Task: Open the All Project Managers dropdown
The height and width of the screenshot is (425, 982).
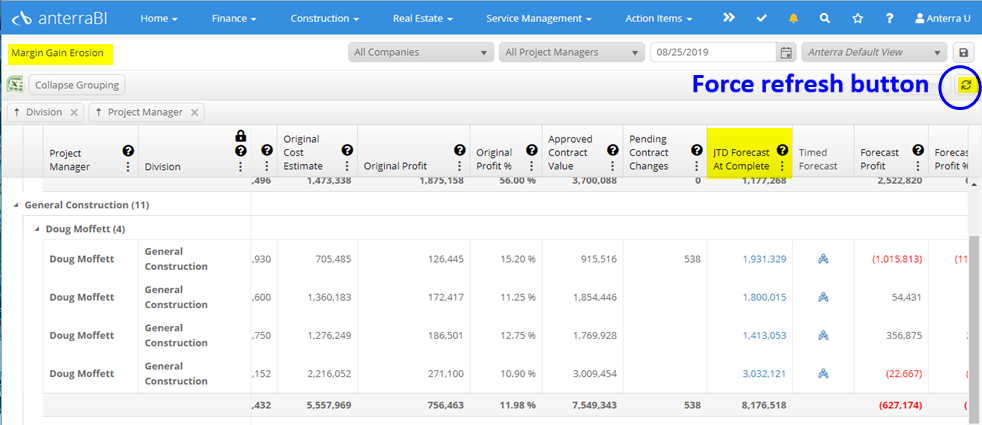Action: [570, 52]
